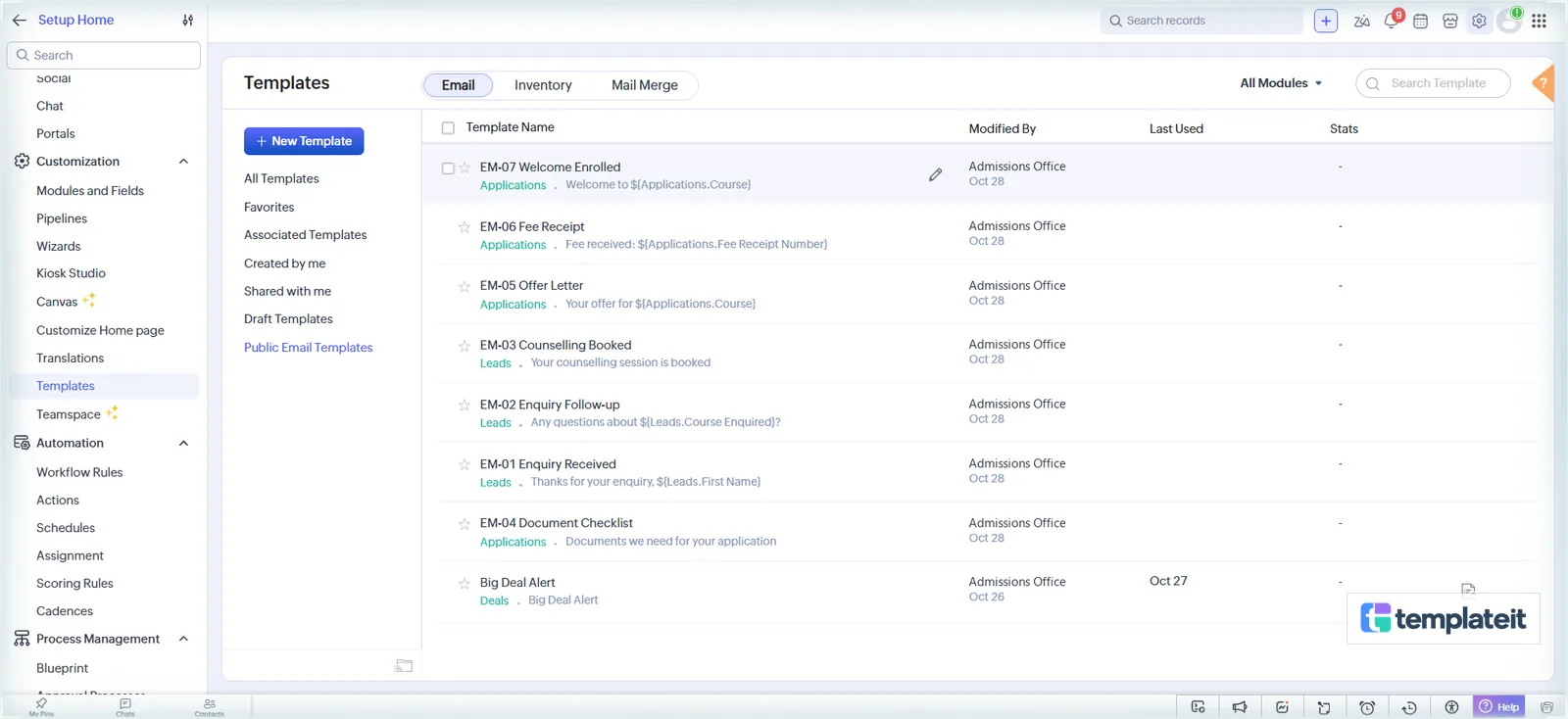Viewport: 1568px width, 719px height.
Task: Favorite the EM-05 Offer Letter template
Action: coord(465,286)
